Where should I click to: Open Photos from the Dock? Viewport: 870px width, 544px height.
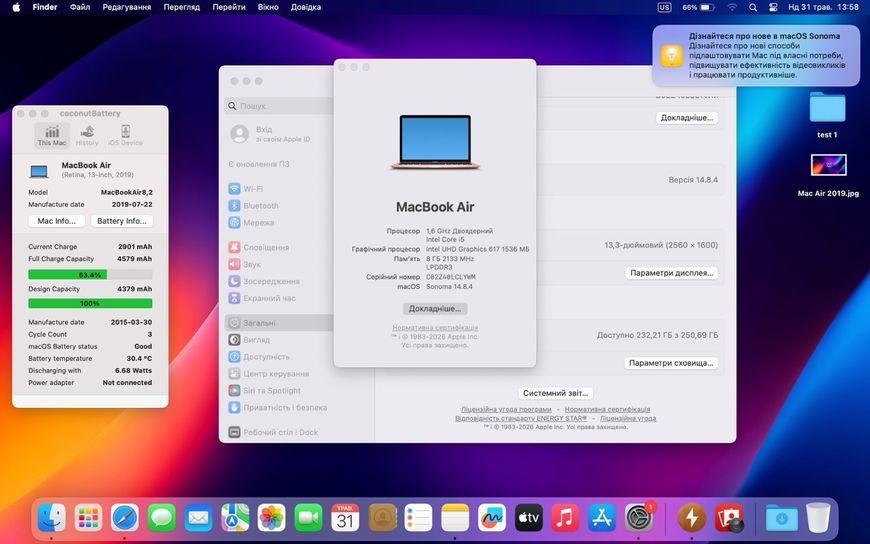[x=271, y=518]
